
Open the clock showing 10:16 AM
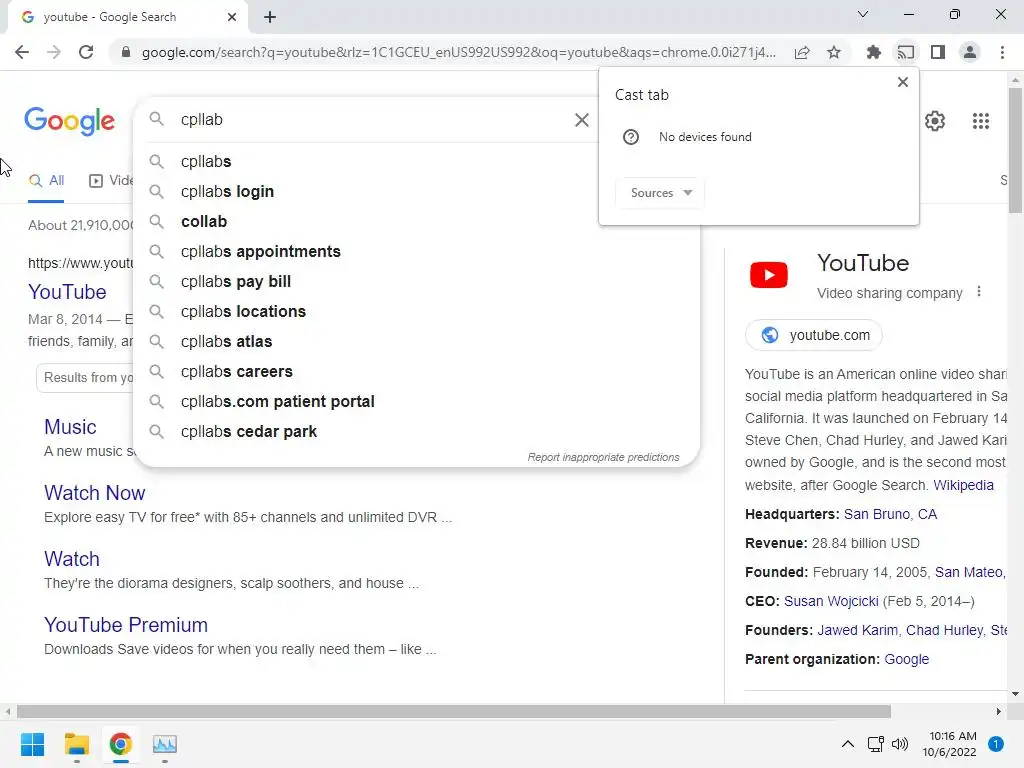(952, 744)
